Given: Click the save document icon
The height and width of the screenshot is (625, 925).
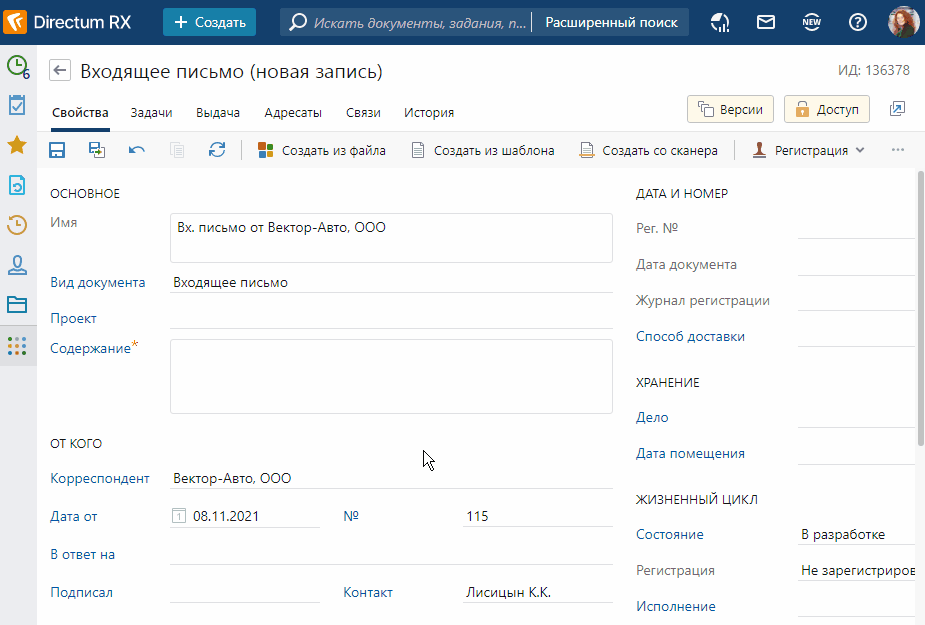Looking at the screenshot, I should click(x=57, y=150).
